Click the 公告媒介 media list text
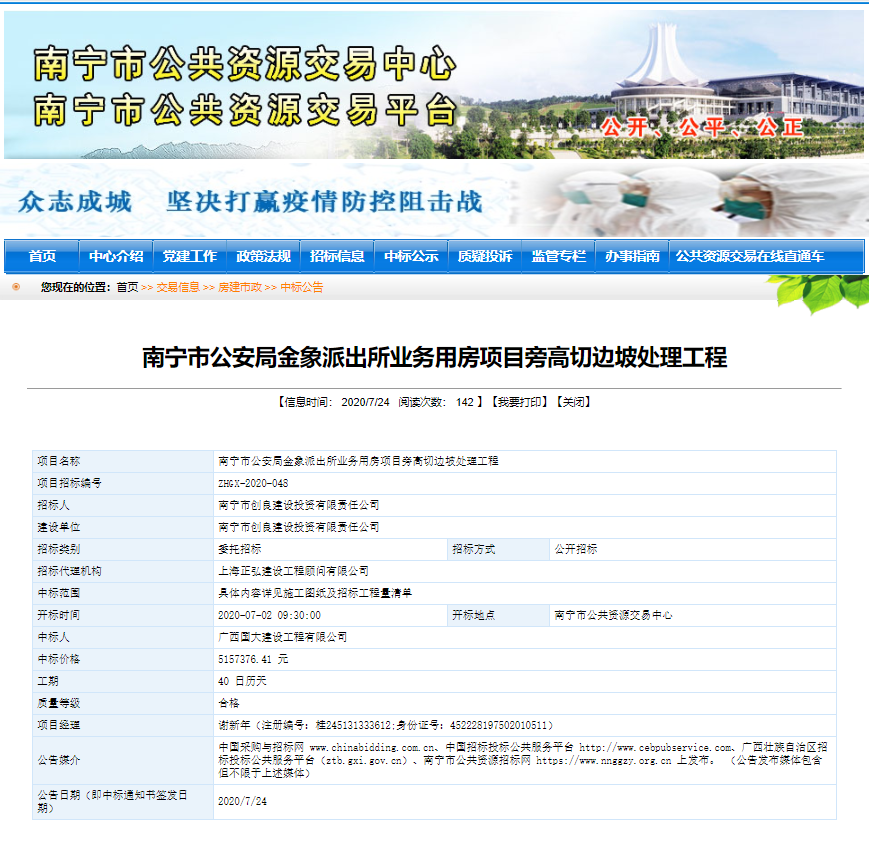869x847 pixels. (x=523, y=760)
